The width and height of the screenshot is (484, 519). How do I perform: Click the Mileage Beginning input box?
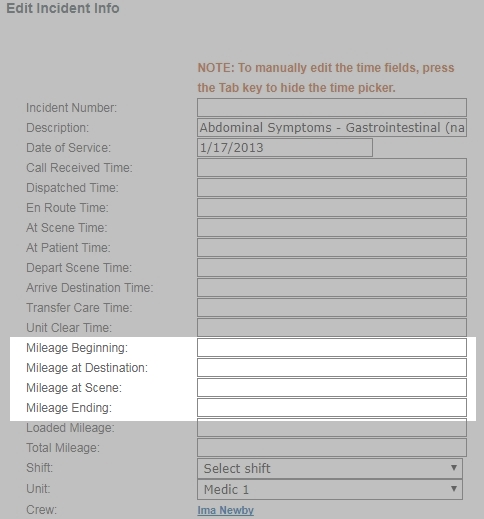tap(332, 347)
